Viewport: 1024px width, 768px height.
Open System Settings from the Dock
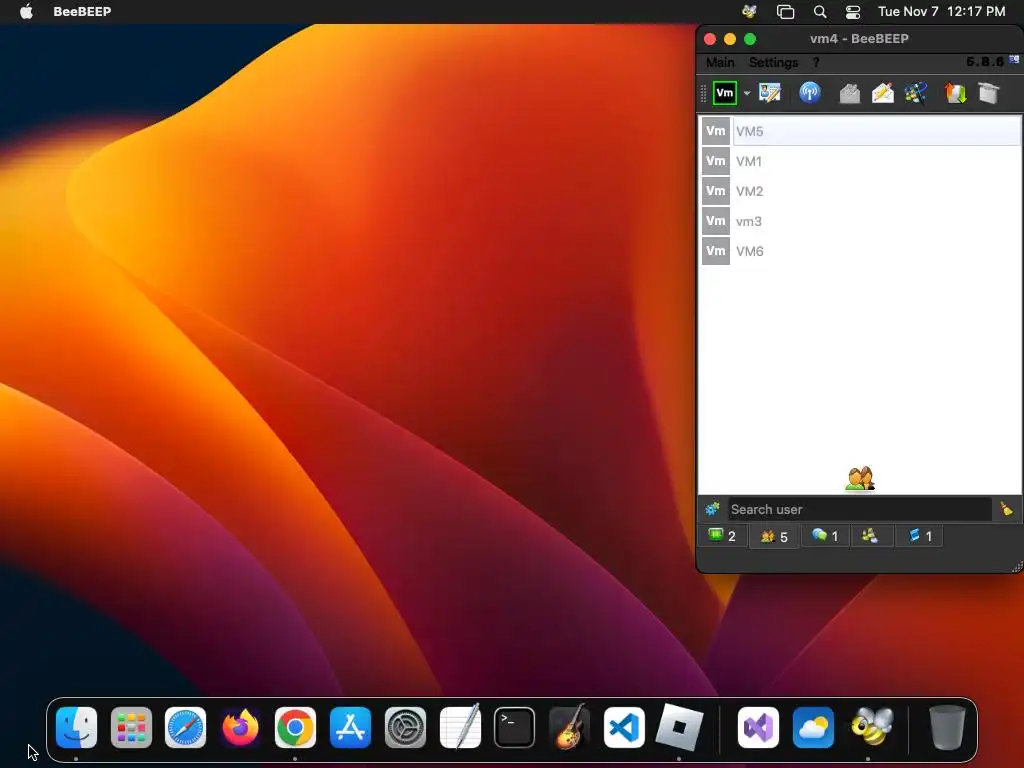click(405, 727)
